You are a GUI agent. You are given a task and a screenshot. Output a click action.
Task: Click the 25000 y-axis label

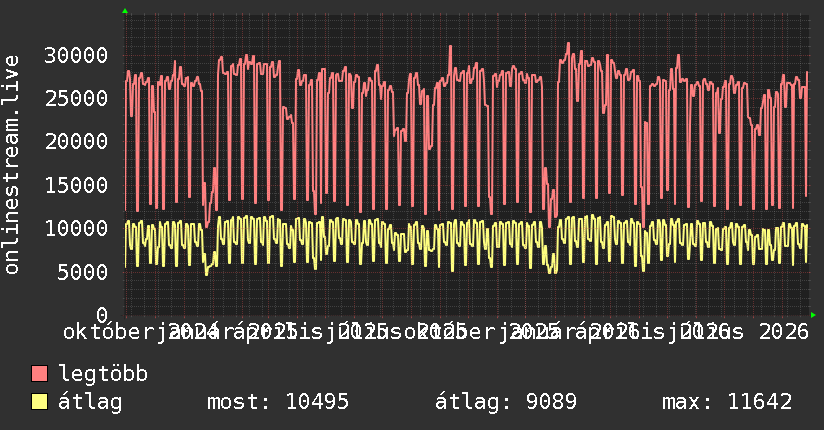(76, 98)
